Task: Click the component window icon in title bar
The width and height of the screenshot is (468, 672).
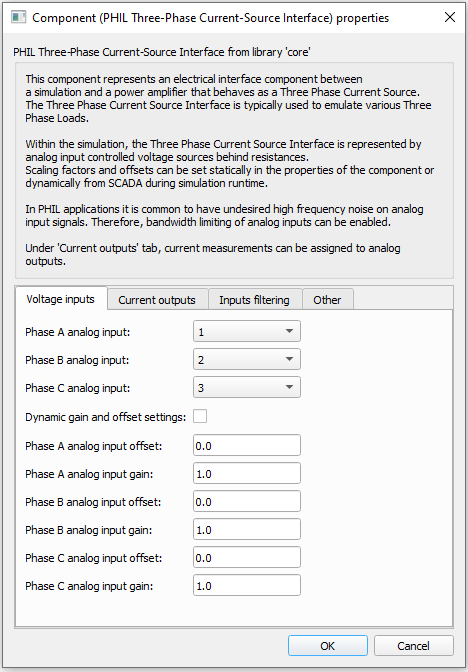Action: (18, 17)
